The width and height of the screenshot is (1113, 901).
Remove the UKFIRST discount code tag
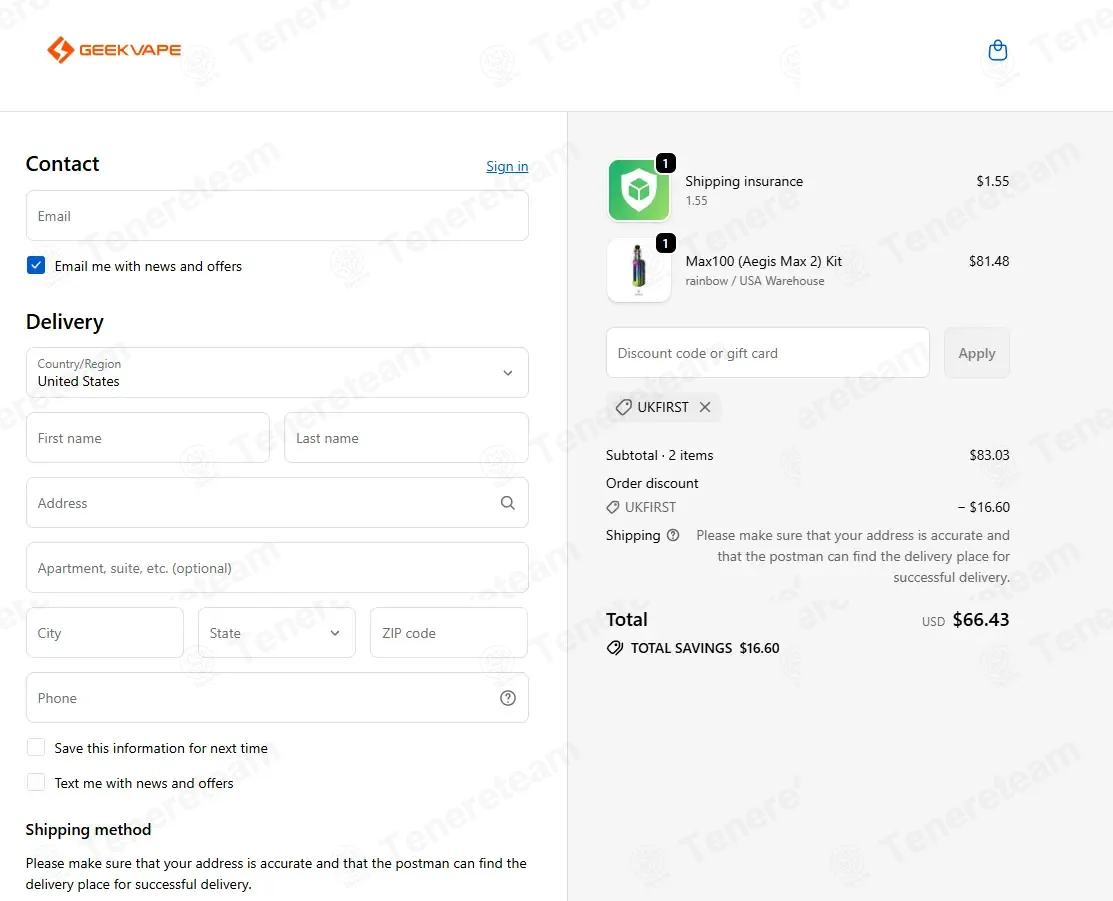click(x=705, y=407)
